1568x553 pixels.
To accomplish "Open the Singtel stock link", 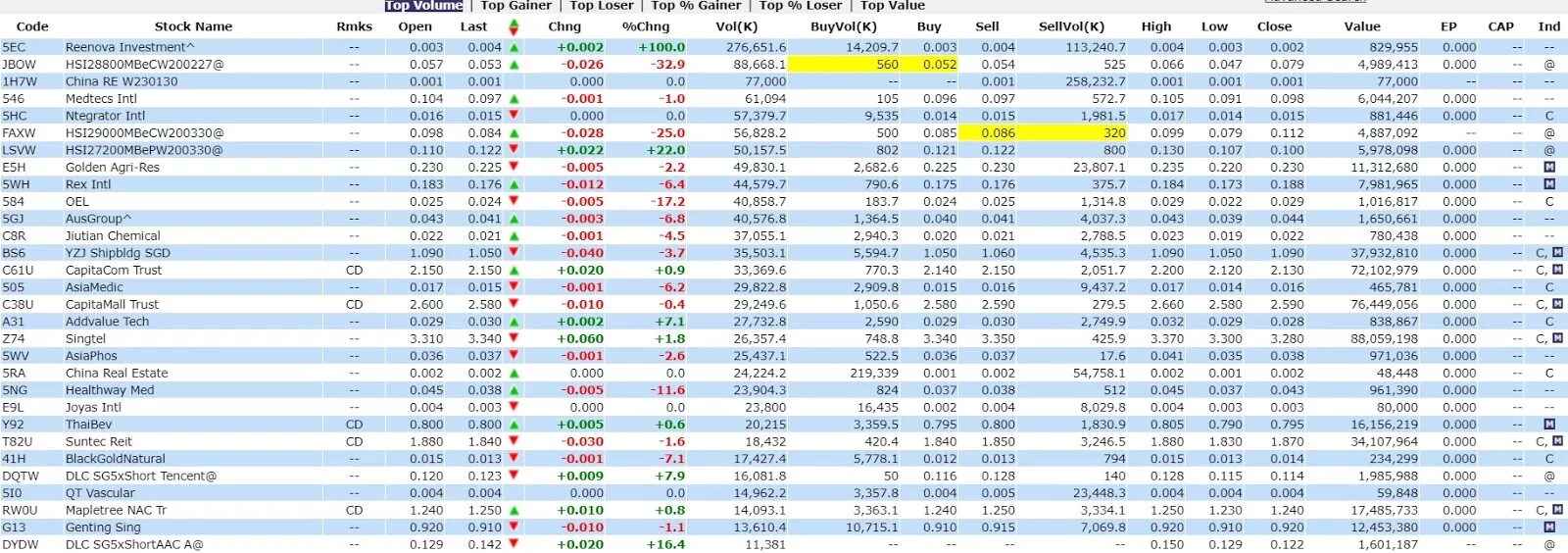I will click(85, 339).
